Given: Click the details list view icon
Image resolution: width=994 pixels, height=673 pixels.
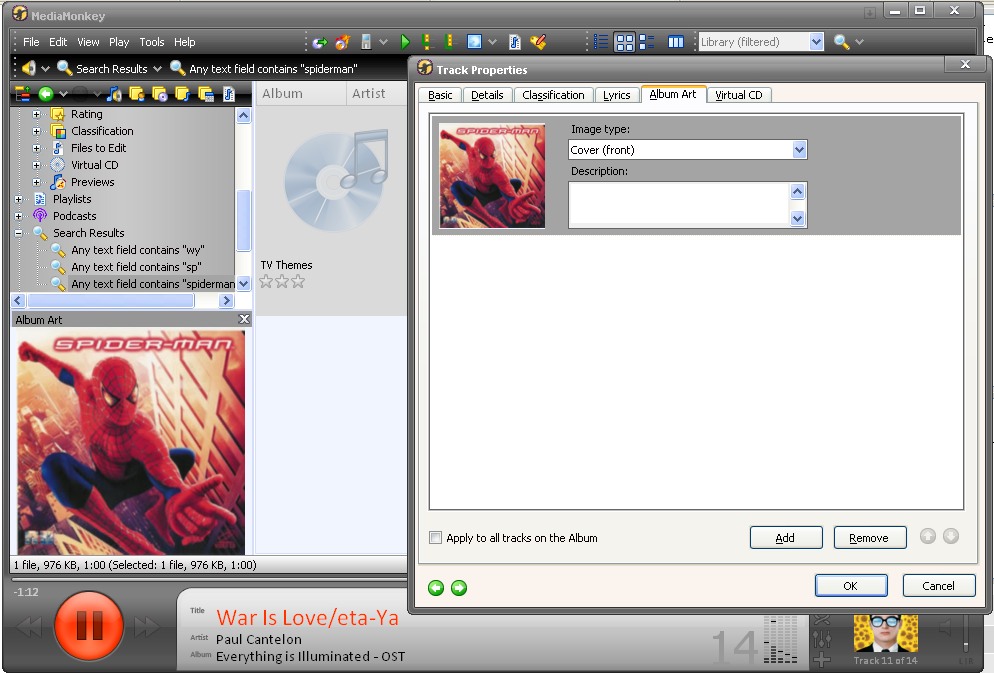Looking at the screenshot, I should 601,42.
